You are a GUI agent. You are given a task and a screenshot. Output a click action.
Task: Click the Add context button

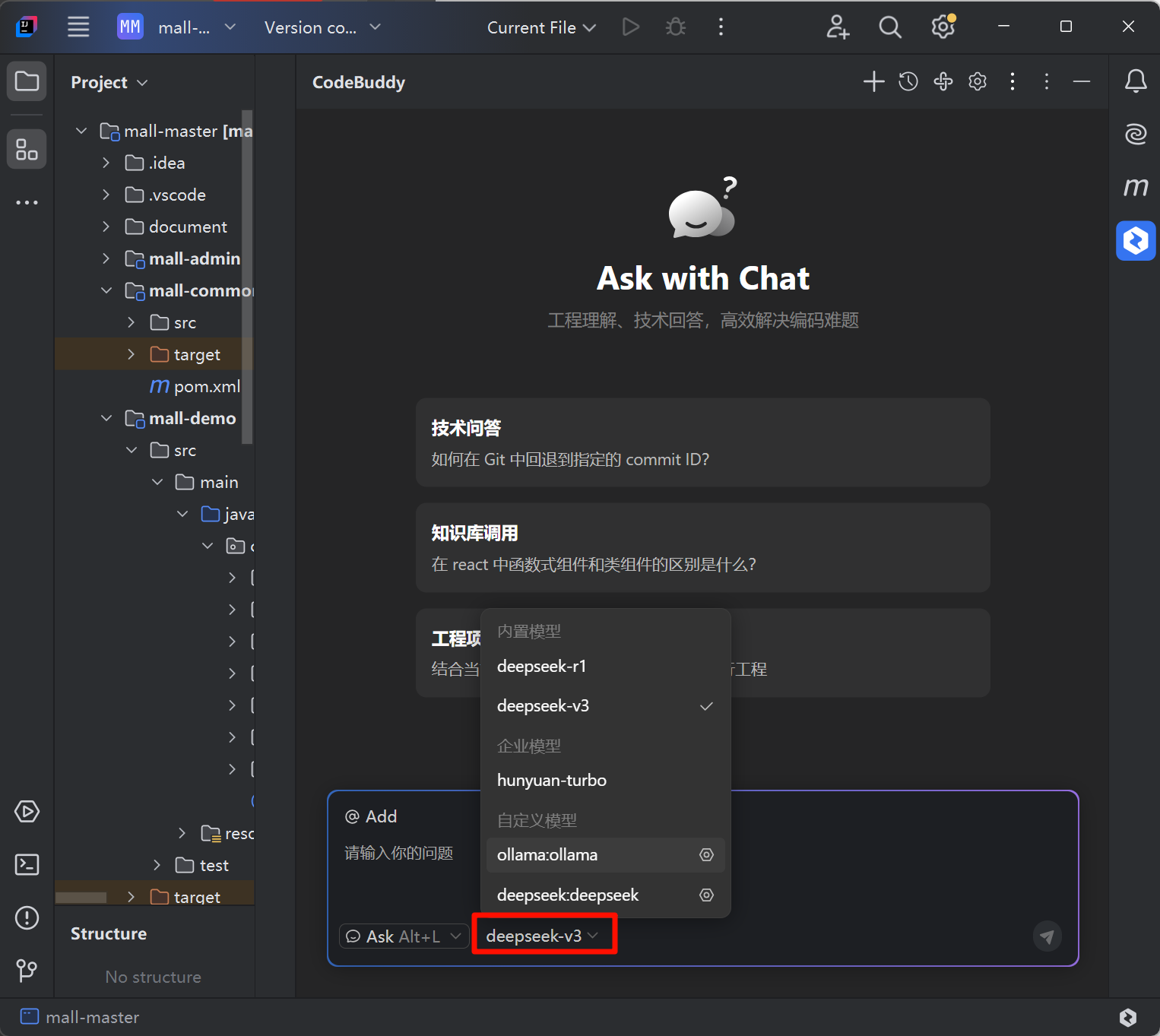(x=371, y=816)
